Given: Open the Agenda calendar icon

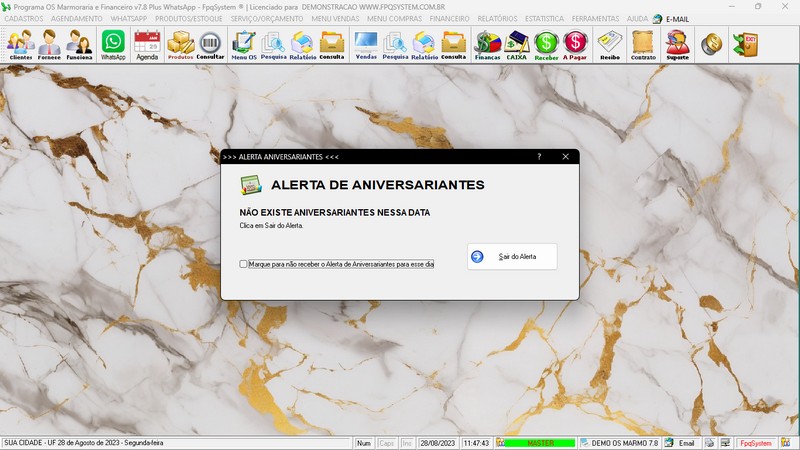Looking at the screenshot, I should [x=147, y=45].
